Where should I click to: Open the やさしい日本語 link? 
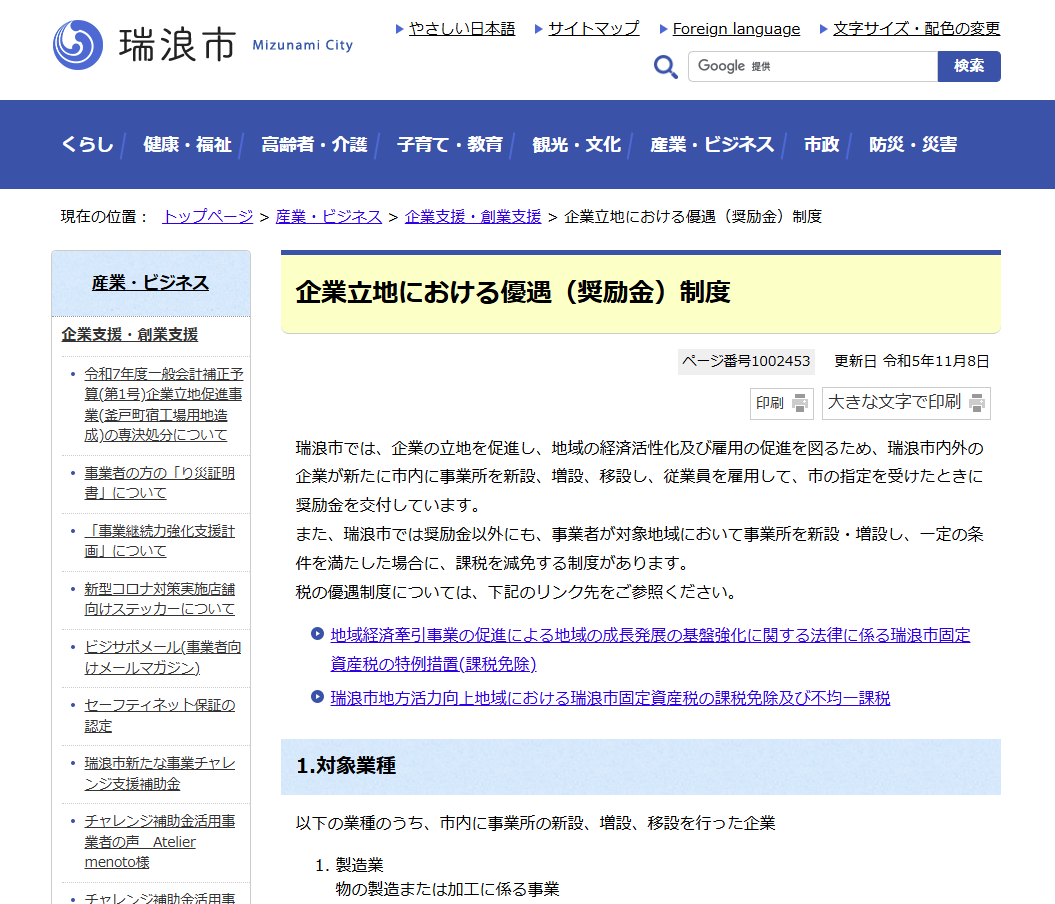coord(462,29)
